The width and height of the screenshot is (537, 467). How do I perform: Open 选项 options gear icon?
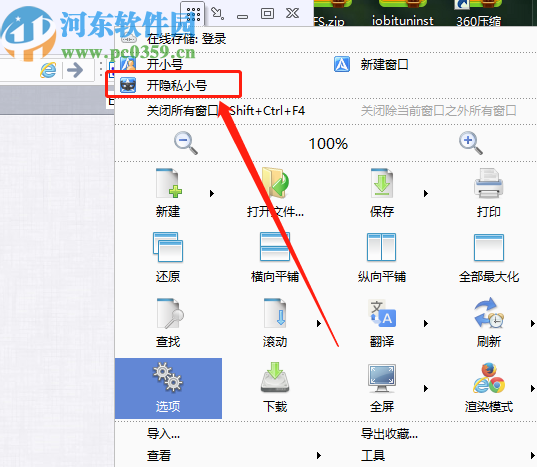coord(168,377)
